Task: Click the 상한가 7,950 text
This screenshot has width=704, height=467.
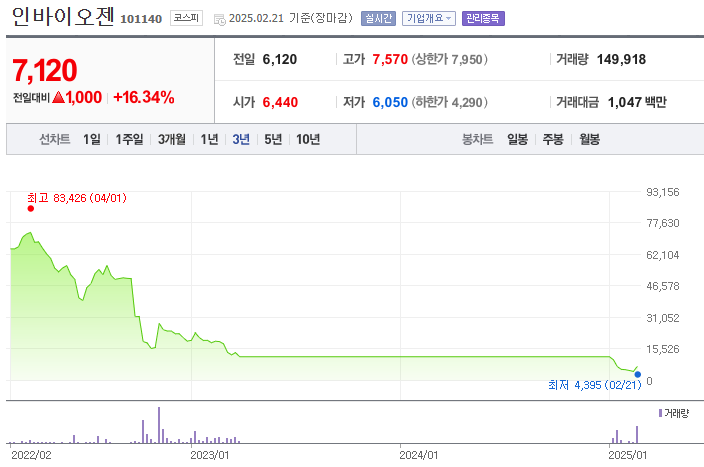Action: (449, 59)
